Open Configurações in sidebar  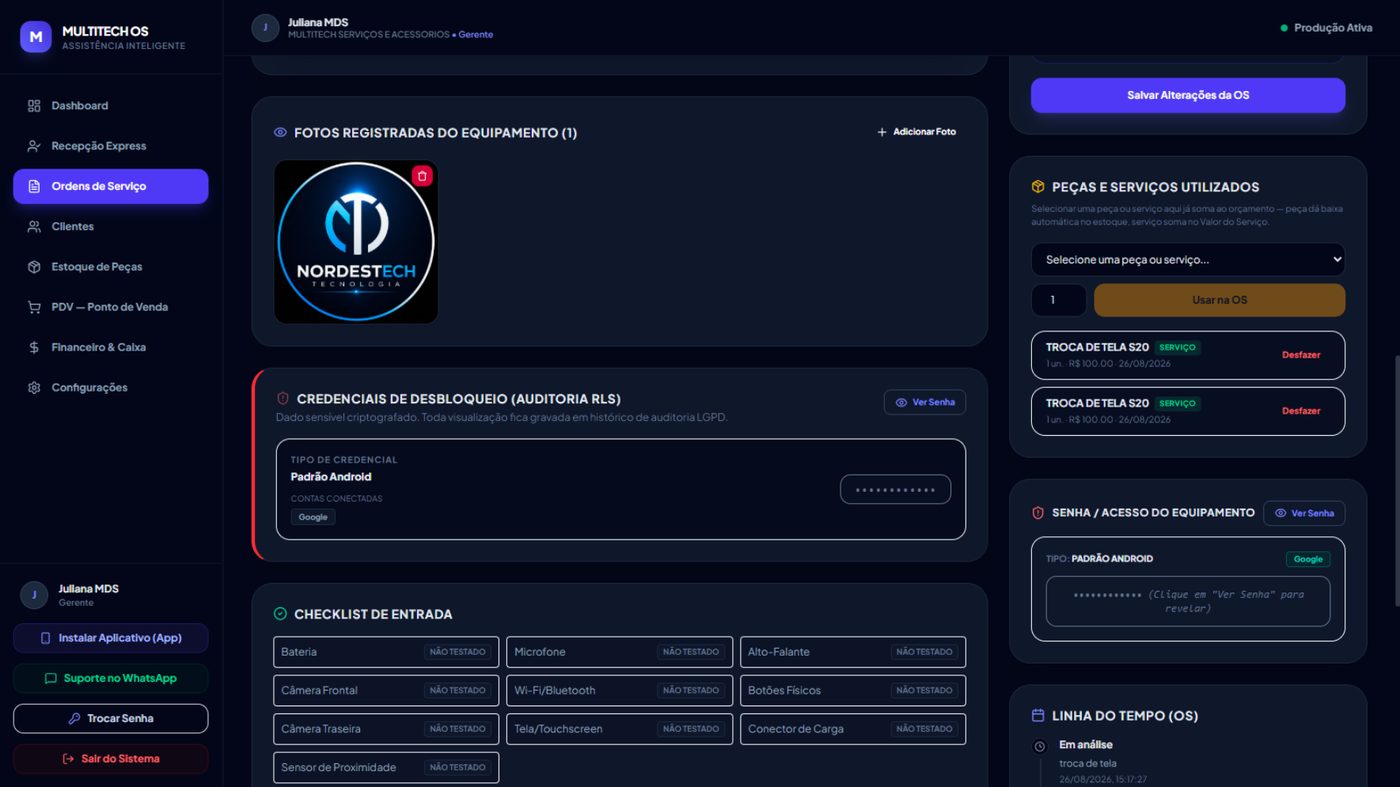110,387
